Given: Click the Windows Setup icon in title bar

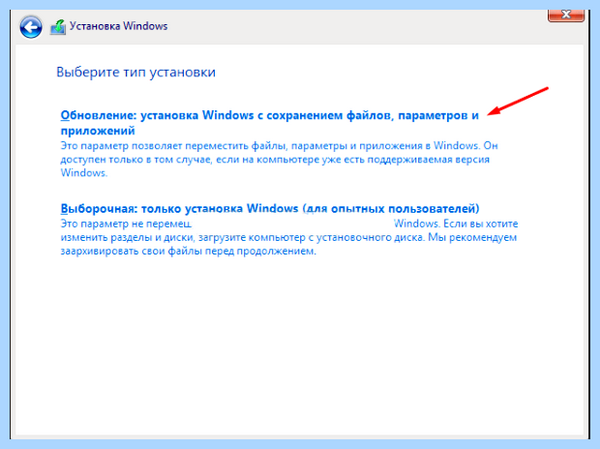Looking at the screenshot, I should point(58,28).
